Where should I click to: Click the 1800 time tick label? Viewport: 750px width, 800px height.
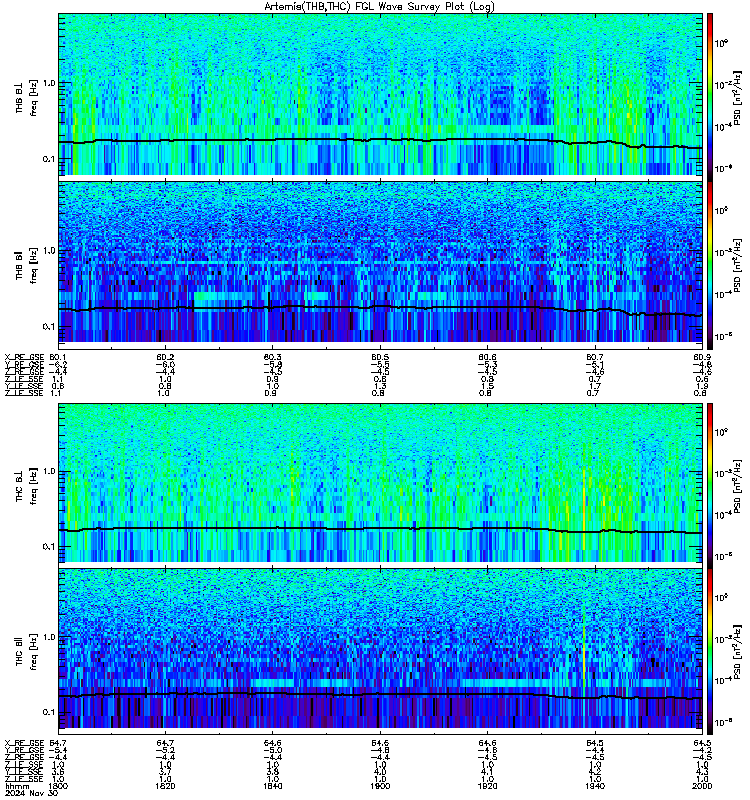click(58, 786)
